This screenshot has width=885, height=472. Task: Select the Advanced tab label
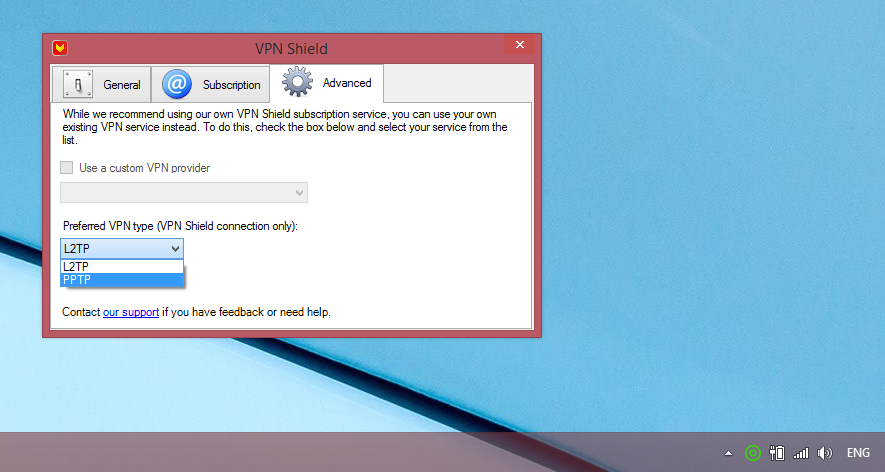[347, 83]
